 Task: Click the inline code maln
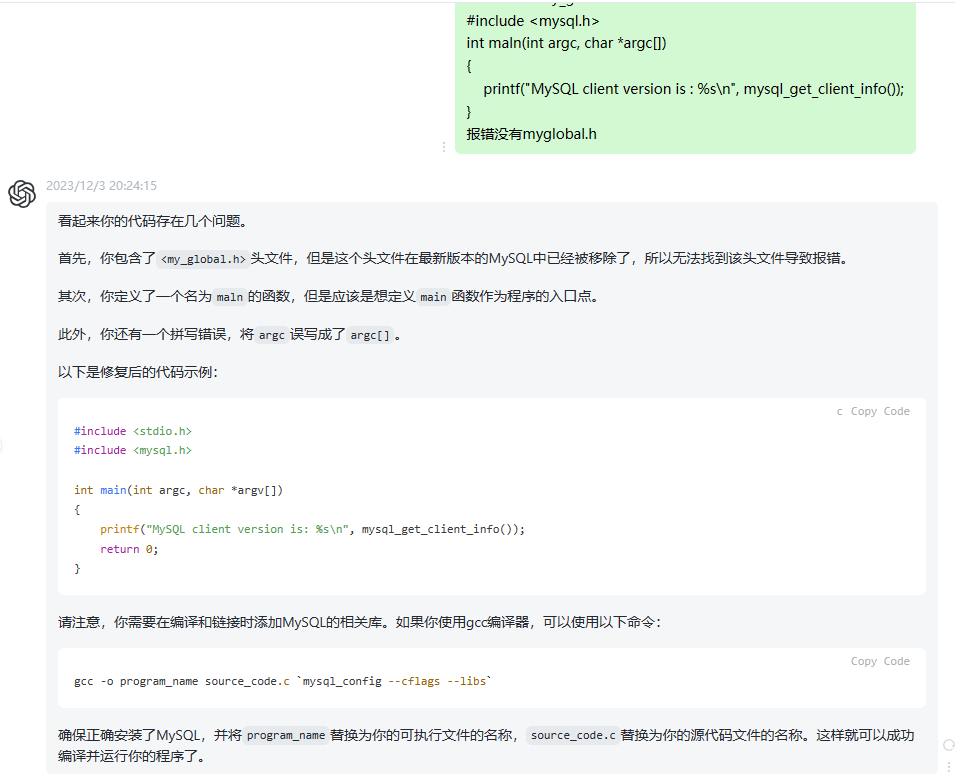point(230,297)
